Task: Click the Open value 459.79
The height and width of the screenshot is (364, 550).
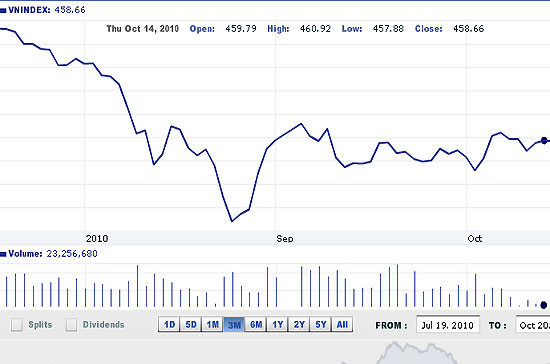Action: (x=241, y=29)
